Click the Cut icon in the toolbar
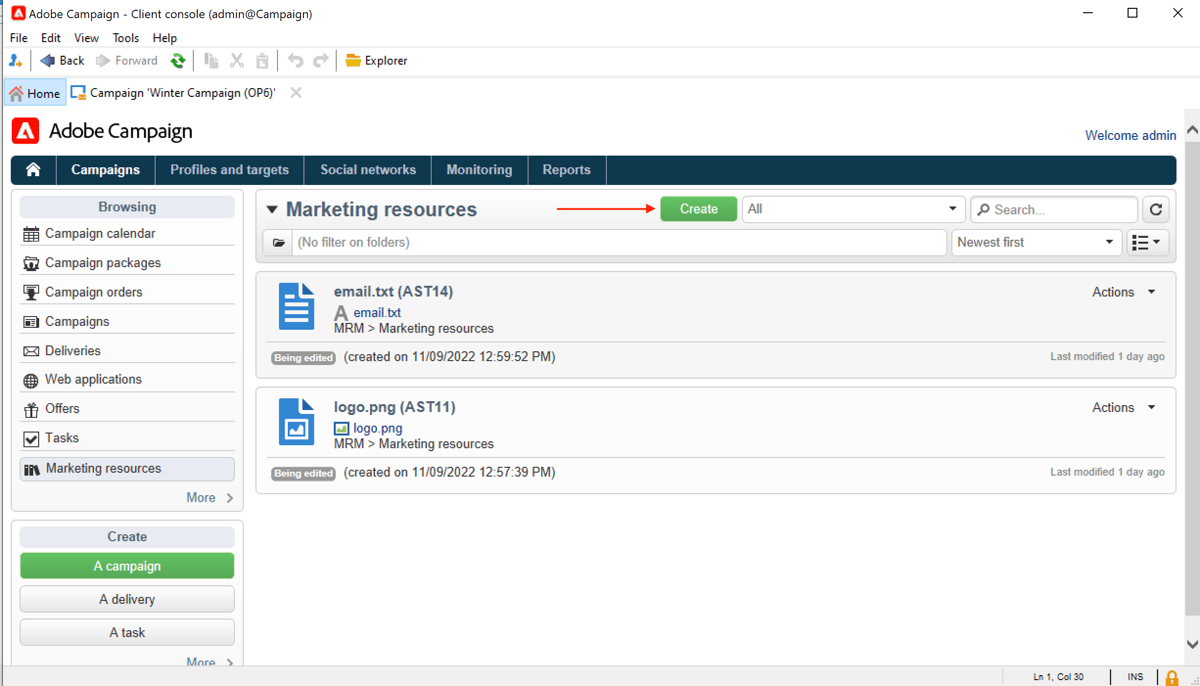 236,60
